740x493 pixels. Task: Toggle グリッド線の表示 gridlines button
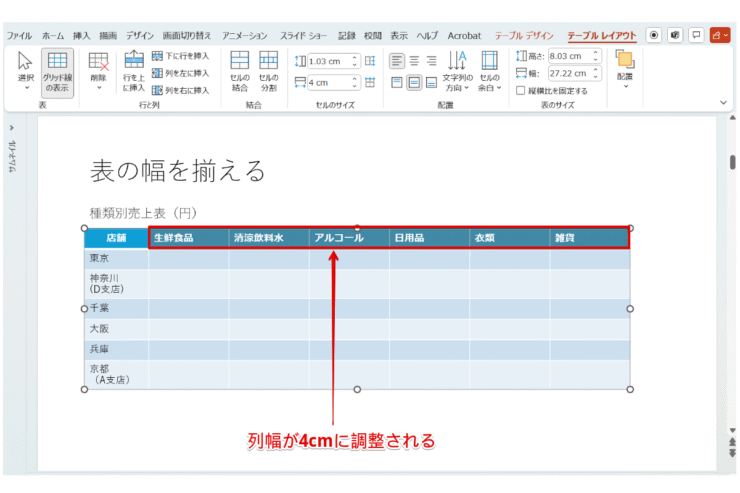tap(57, 72)
